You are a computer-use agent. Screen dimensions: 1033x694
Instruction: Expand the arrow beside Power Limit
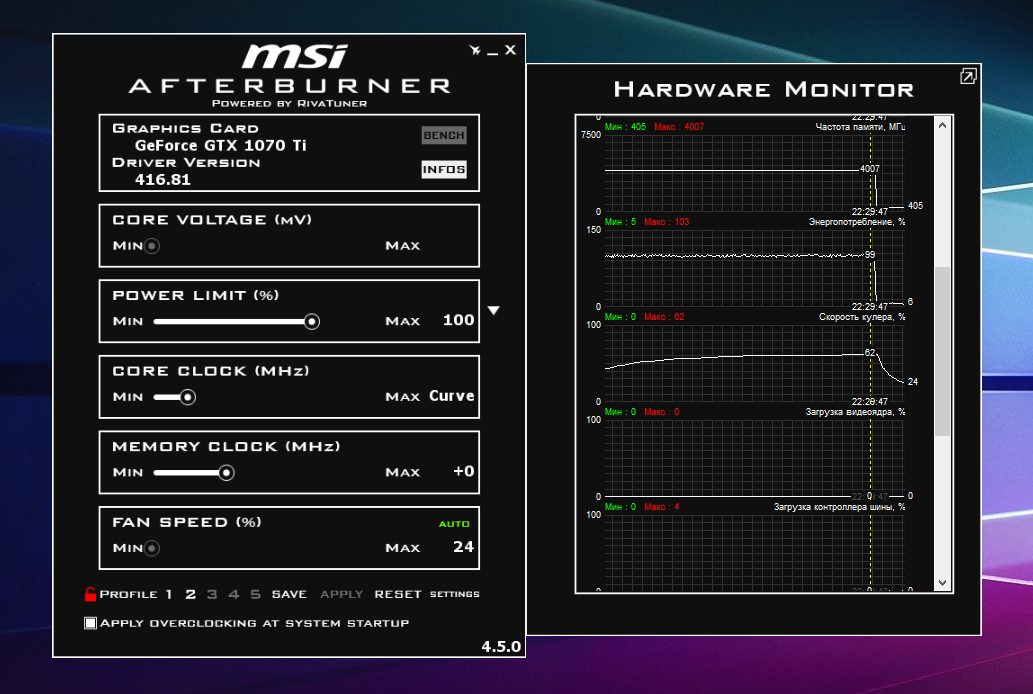pyautogui.click(x=493, y=310)
